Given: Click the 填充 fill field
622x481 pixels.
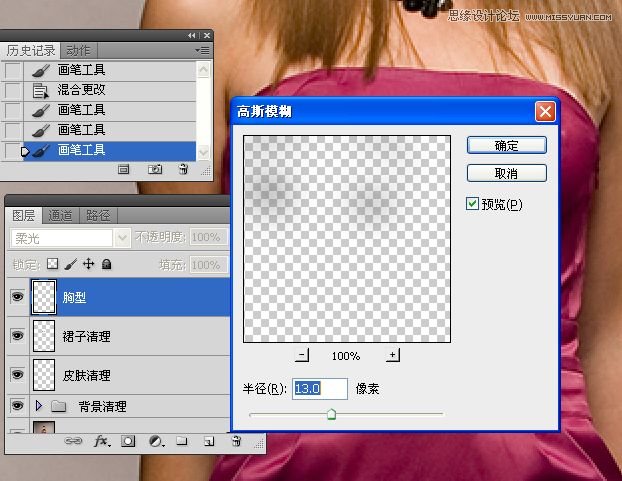Looking at the screenshot, I should 209,265.
